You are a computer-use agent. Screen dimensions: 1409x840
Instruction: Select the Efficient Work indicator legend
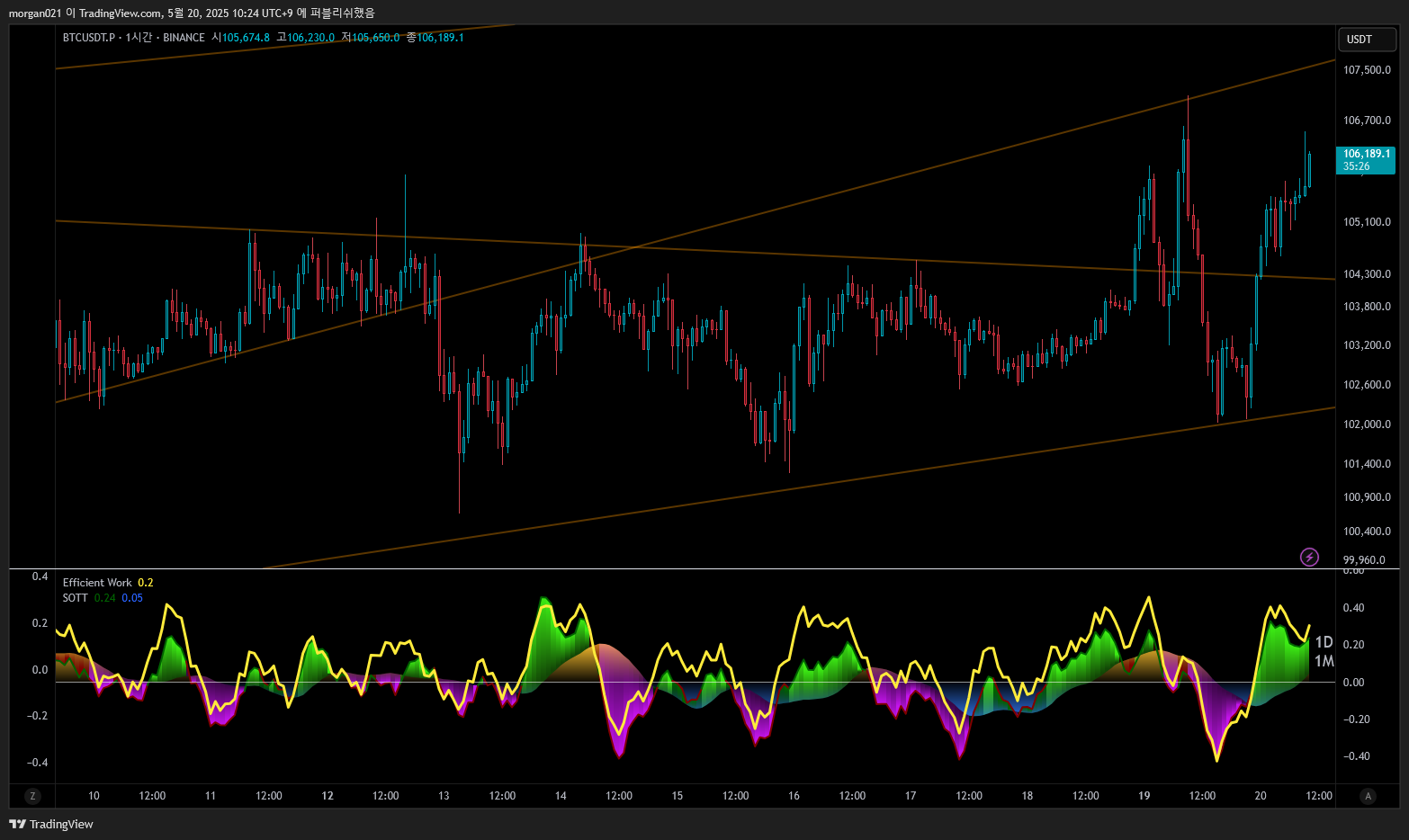[97, 583]
